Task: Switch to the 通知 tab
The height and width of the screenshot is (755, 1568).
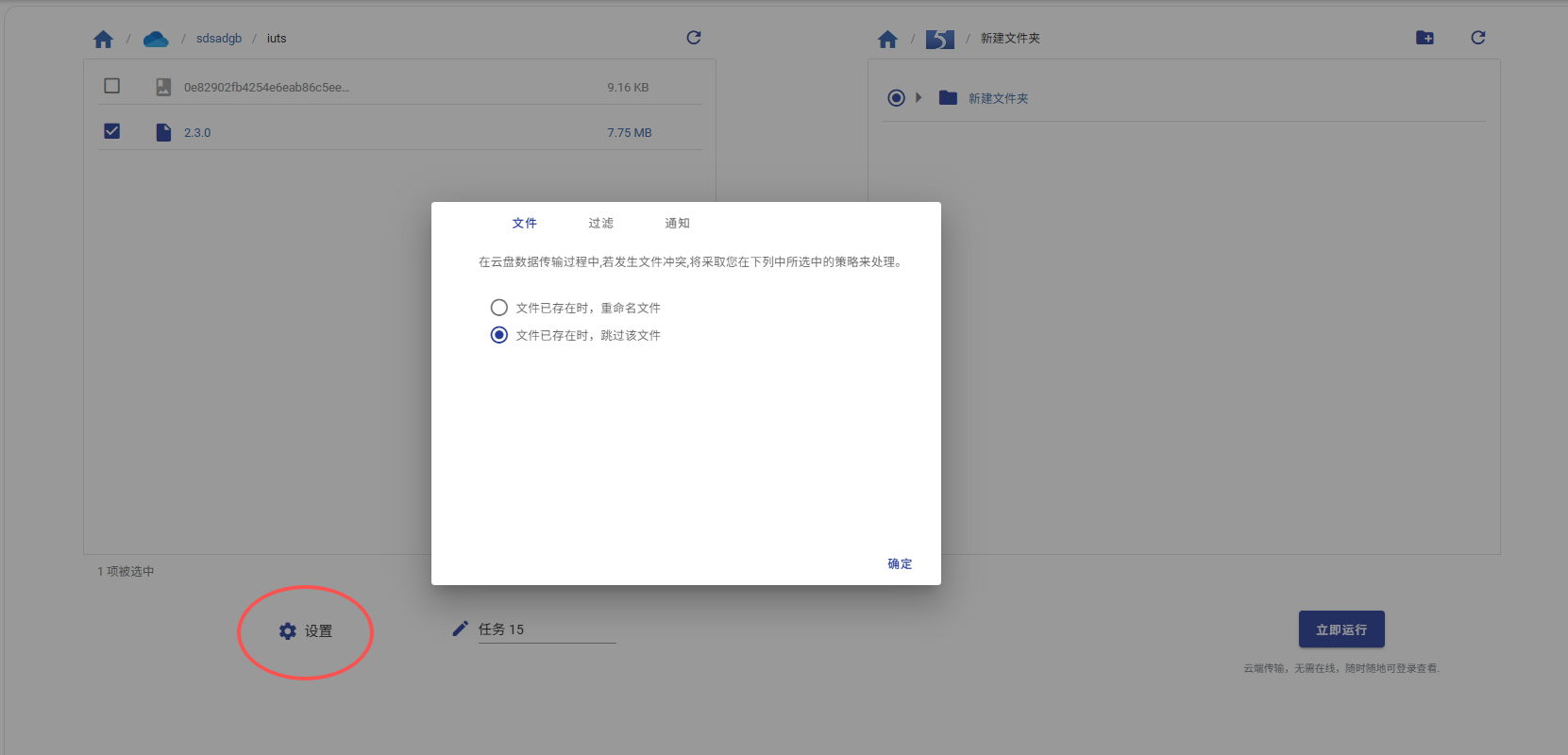Action: (678, 224)
